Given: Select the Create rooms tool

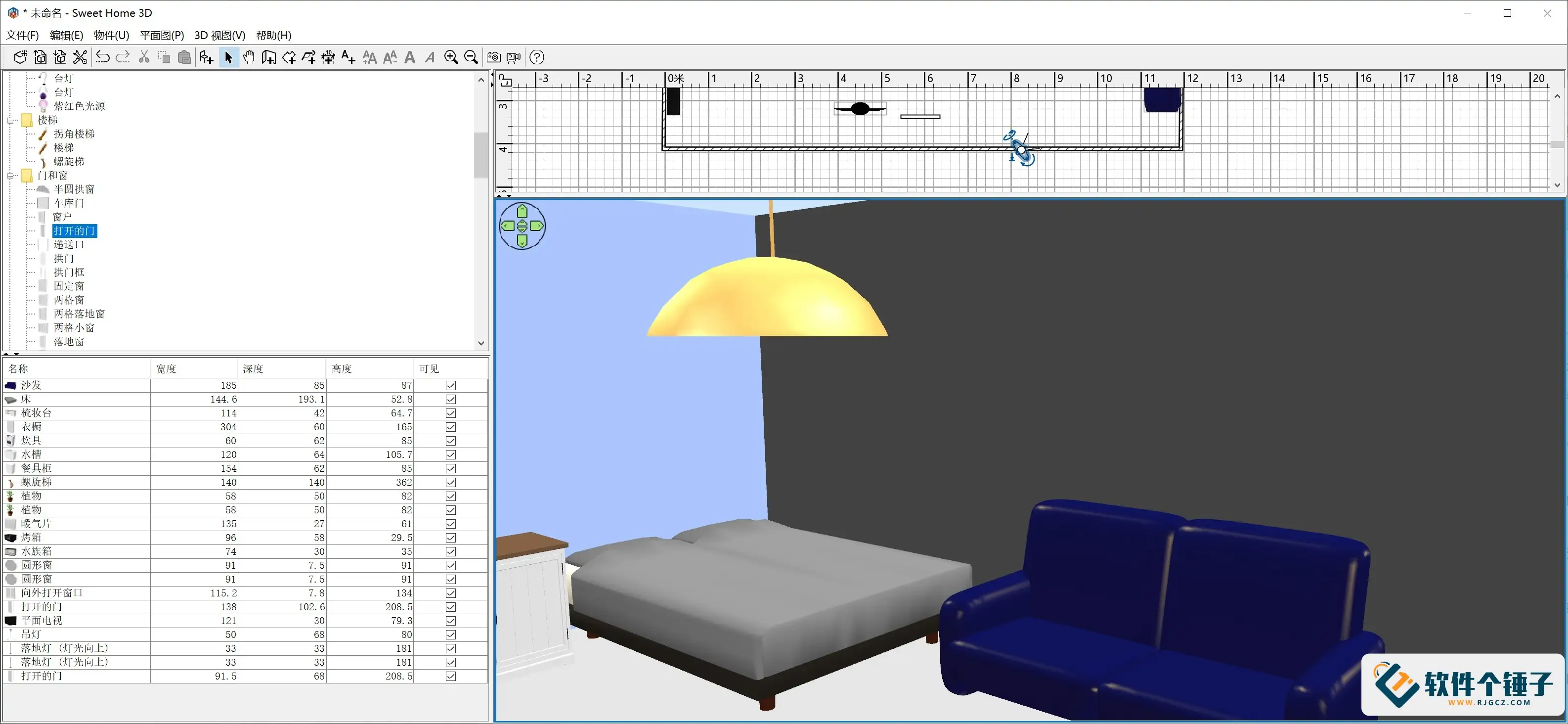Looking at the screenshot, I should 289,57.
